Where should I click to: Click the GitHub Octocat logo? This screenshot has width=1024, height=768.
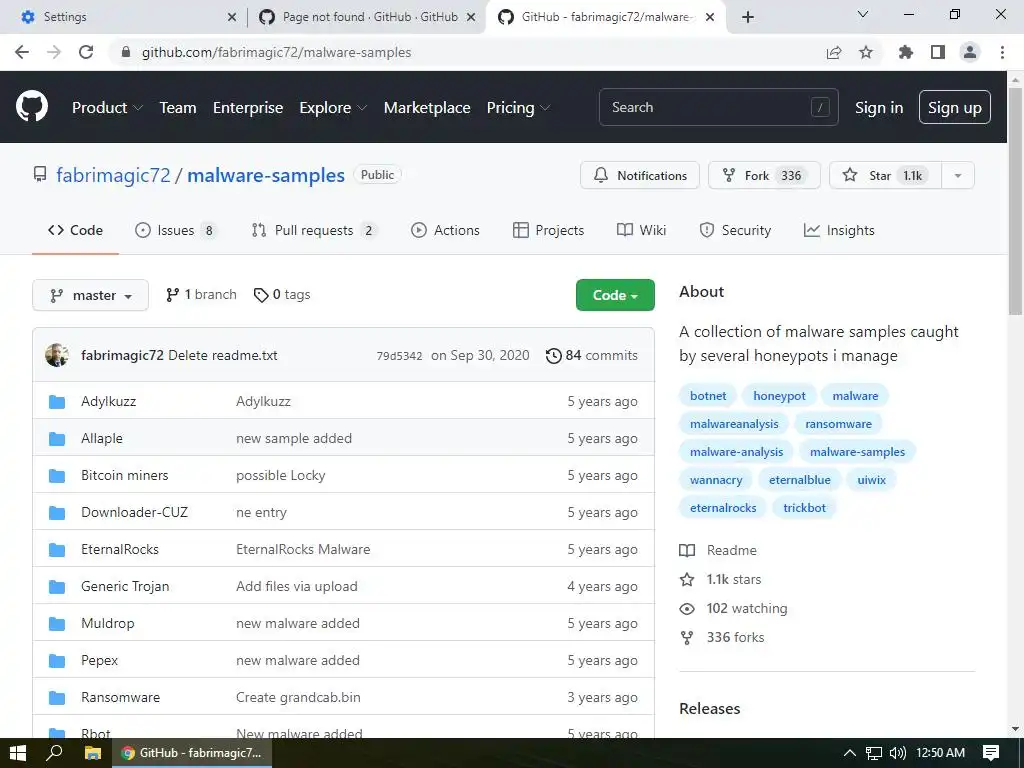coord(31,107)
